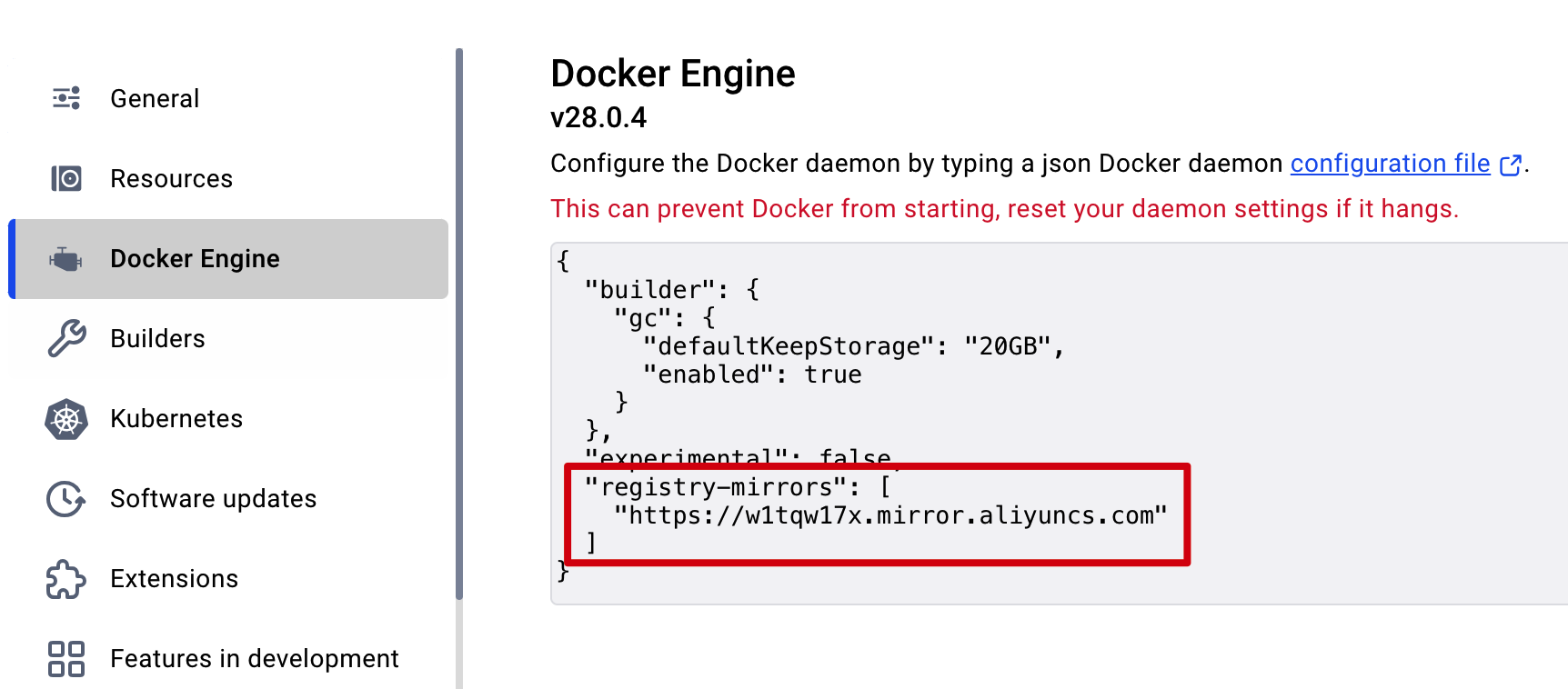The image size is (1568, 689).
Task: Go to the Resources settings label
Action: coord(171,178)
